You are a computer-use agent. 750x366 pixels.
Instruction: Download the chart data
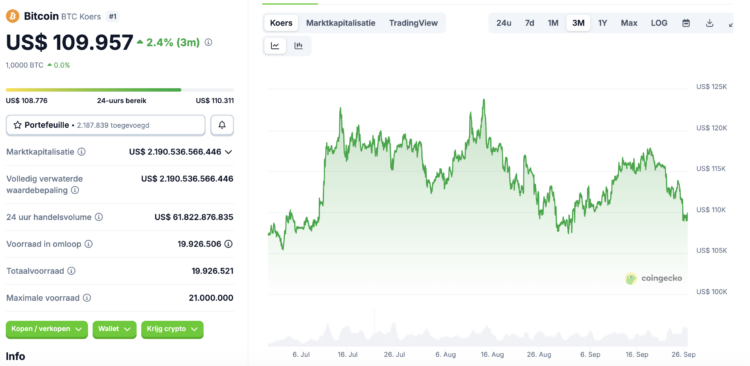coord(710,23)
